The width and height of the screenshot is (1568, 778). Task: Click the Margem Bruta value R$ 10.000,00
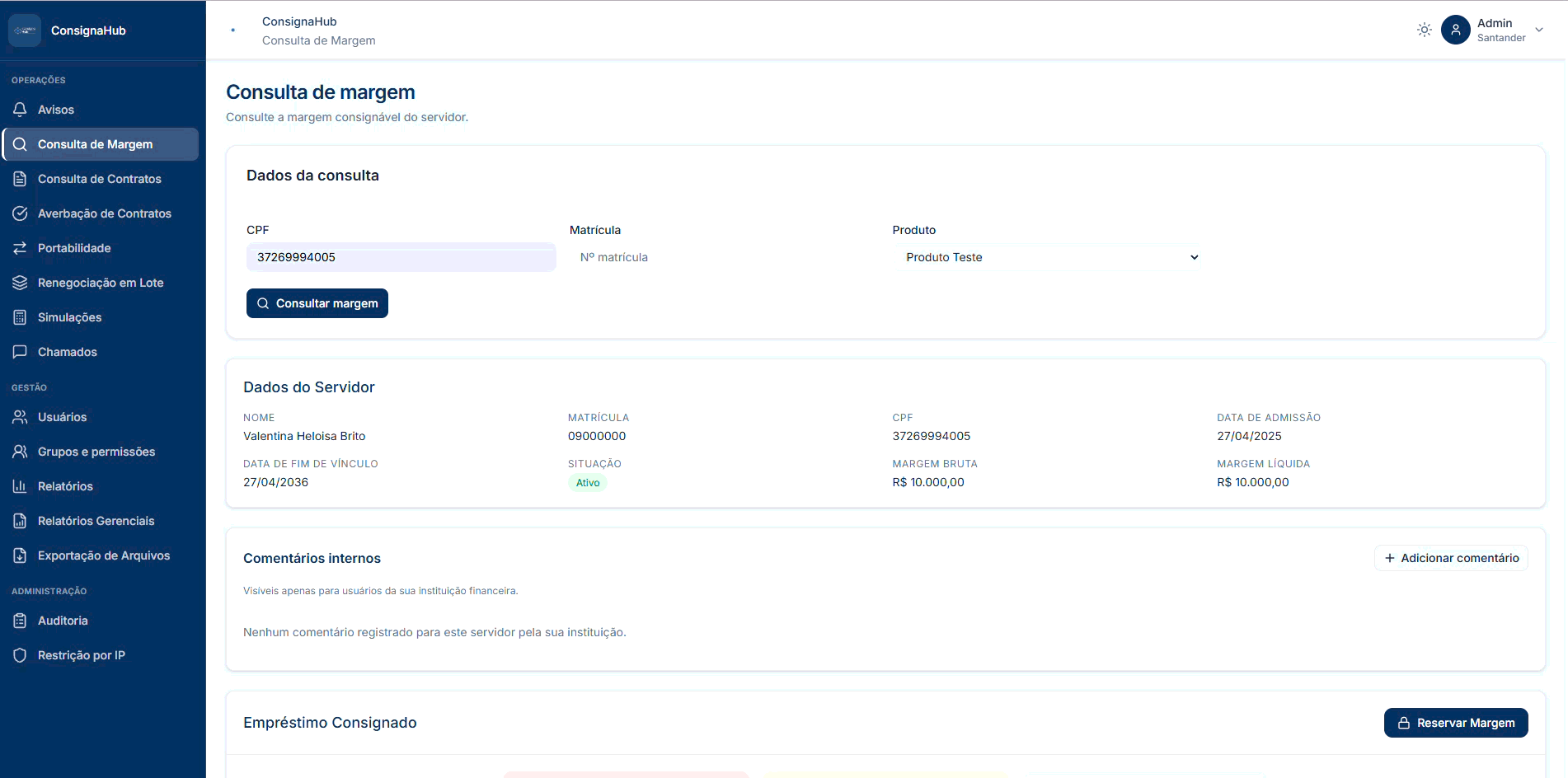[x=928, y=482]
